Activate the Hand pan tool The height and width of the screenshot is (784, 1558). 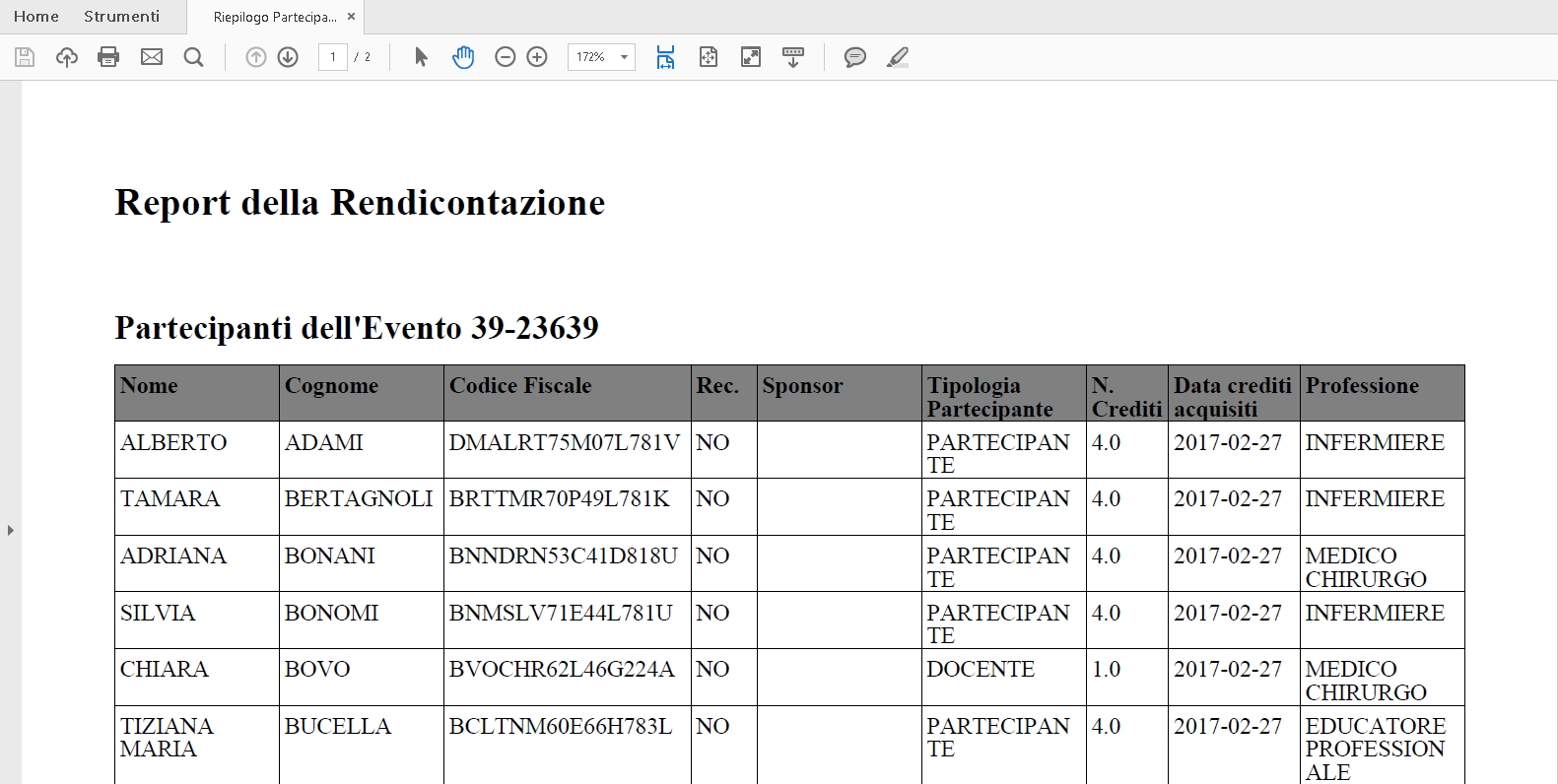click(x=463, y=57)
